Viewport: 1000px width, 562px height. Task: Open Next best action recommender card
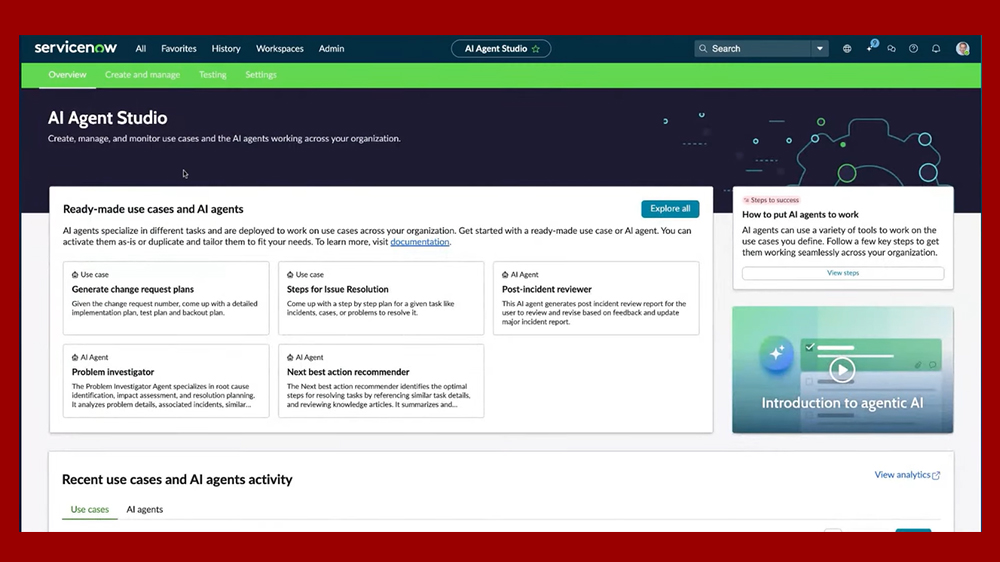pyautogui.click(x=381, y=381)
